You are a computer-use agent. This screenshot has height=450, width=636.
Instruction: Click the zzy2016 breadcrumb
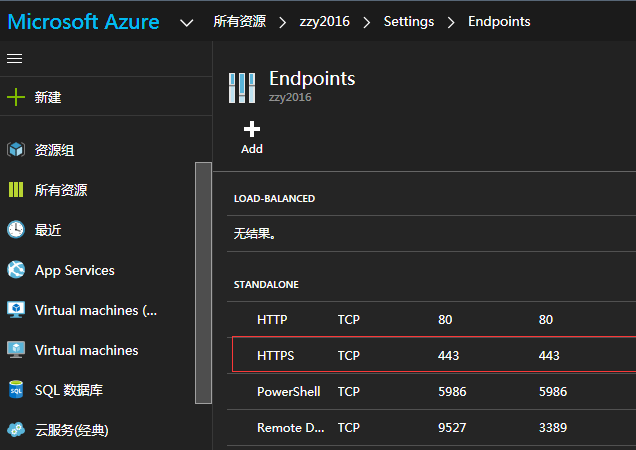324,21
